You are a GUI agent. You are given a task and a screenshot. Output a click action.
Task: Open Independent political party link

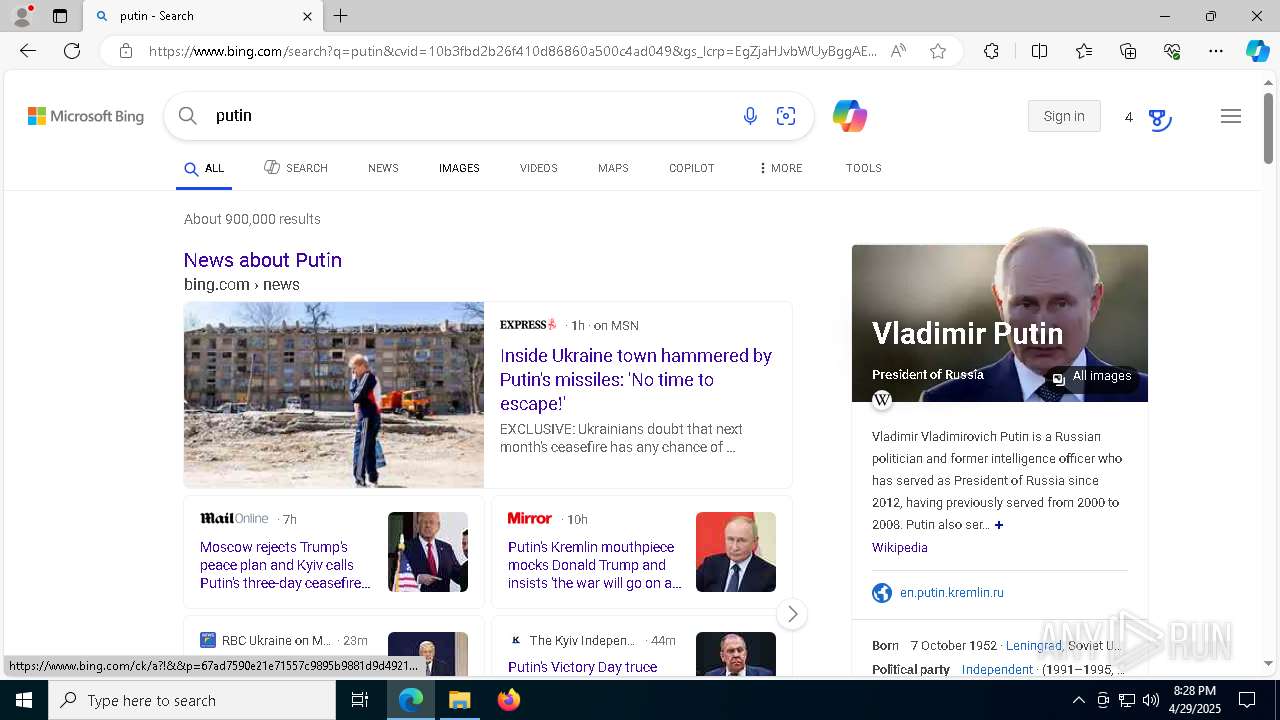997,670
